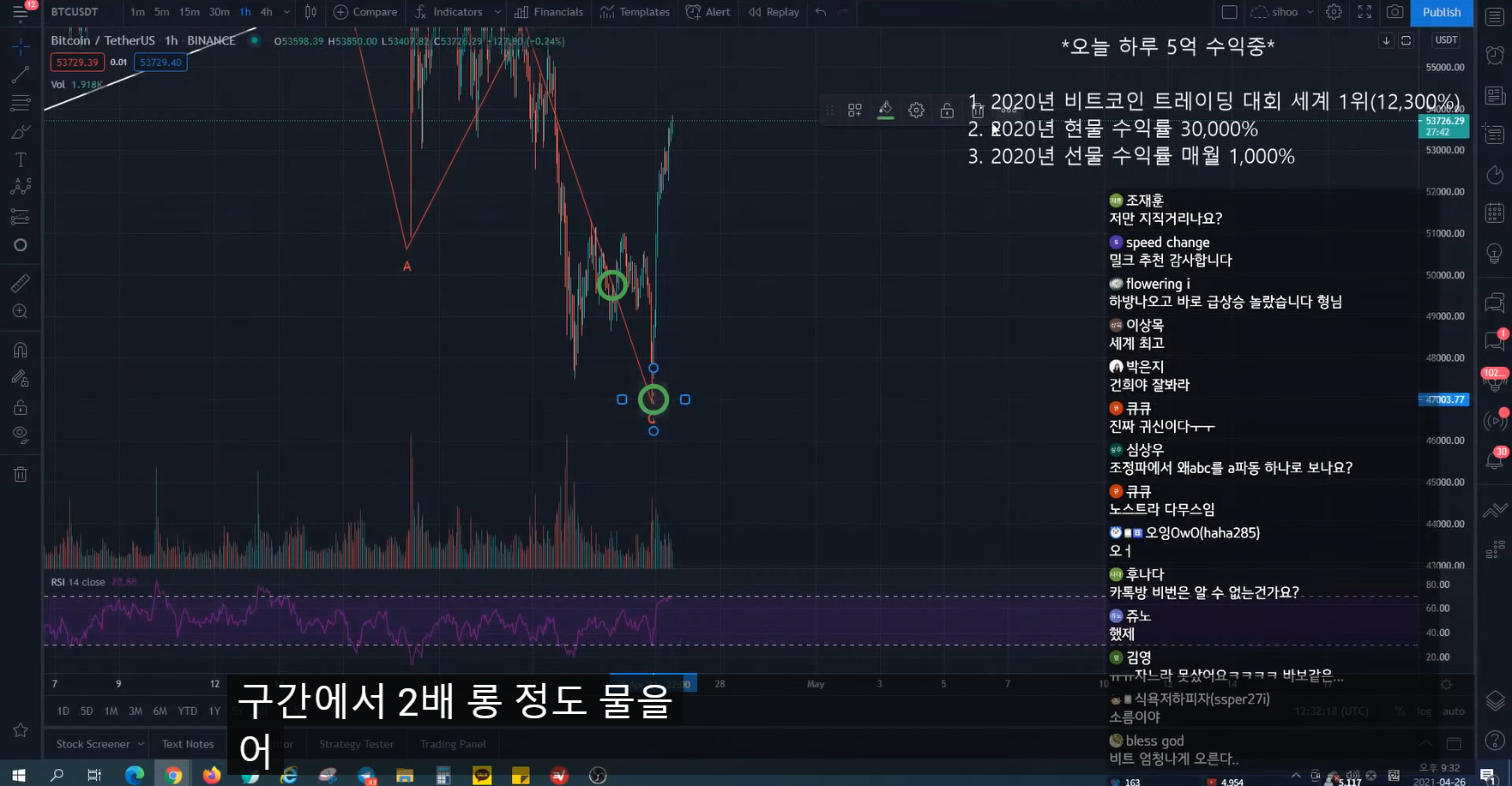The height and width of the screenshot is (786, 1512).
Task: Open the drawing's line color tool
Action: (886, 110)
